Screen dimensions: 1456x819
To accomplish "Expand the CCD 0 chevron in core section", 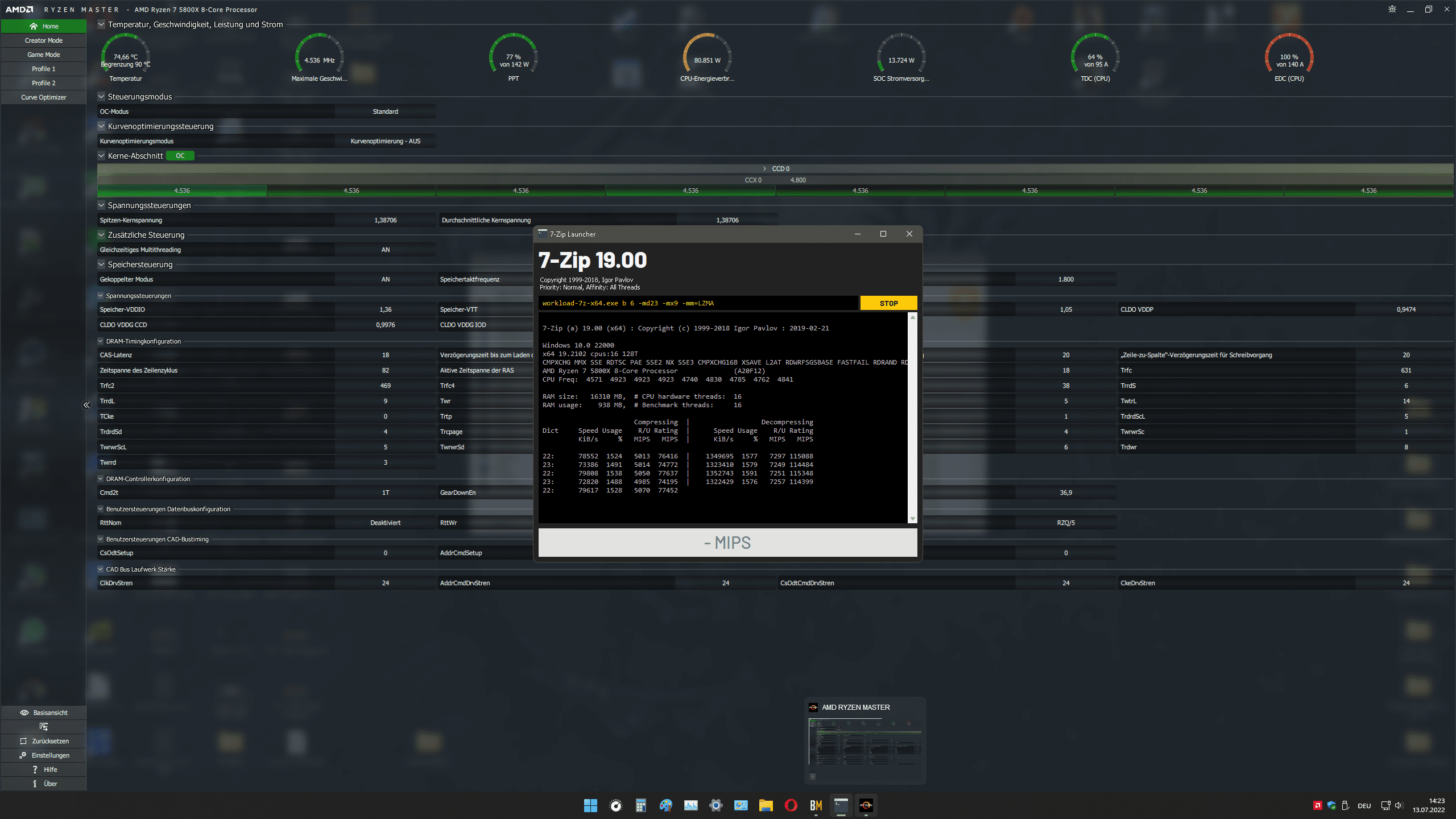I will (x=765, y=169).
